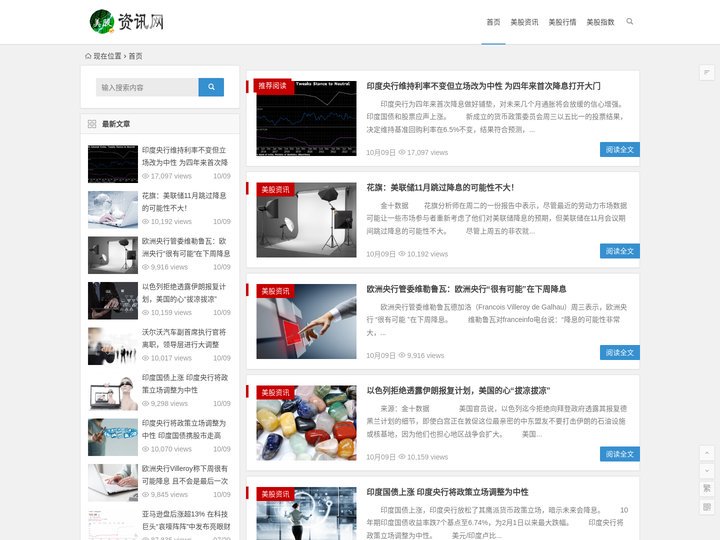The height and width of the screenshot is (540, 720).
Task: Click 美股资讯 tag on the colorful stones article
Action: click(x=275, y=392)
